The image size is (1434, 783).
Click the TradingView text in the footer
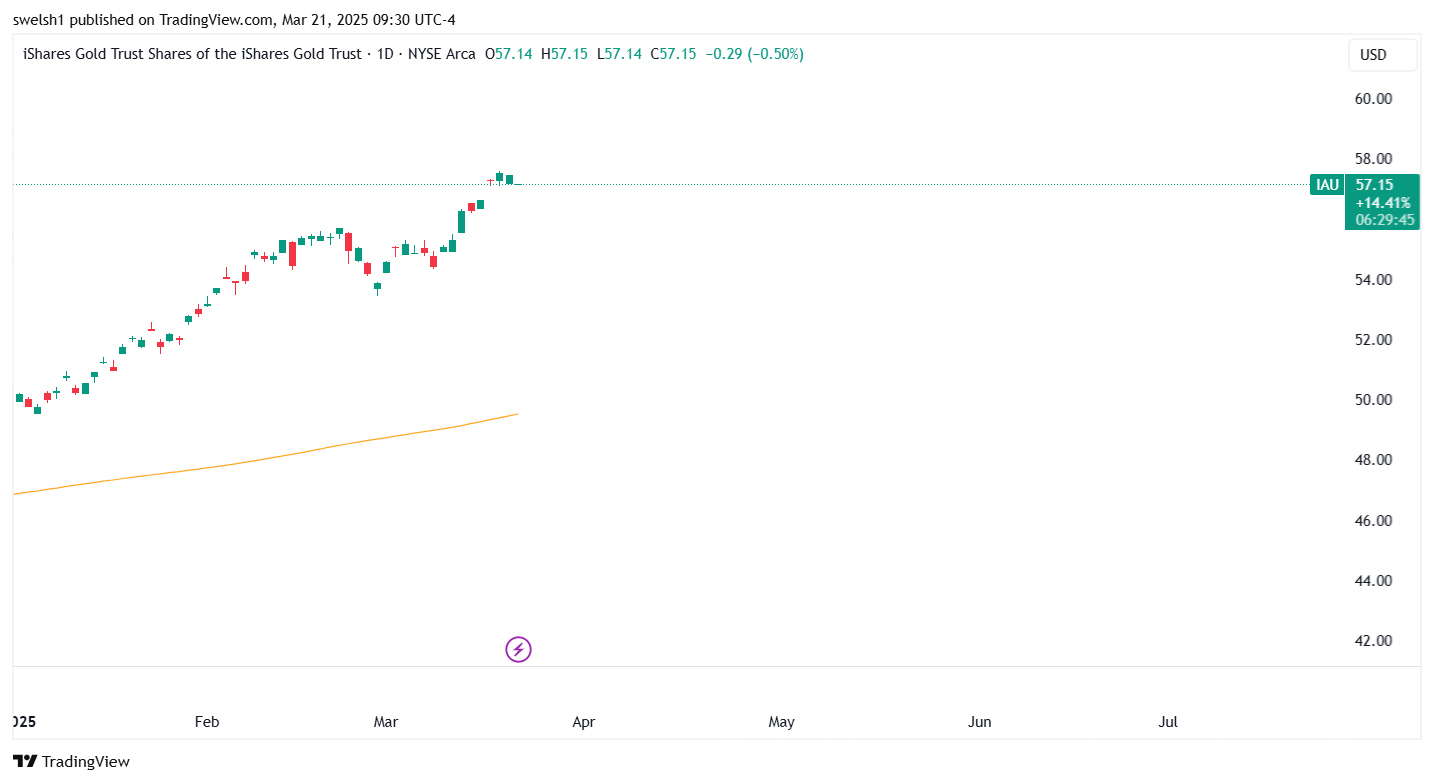(86, 762)
